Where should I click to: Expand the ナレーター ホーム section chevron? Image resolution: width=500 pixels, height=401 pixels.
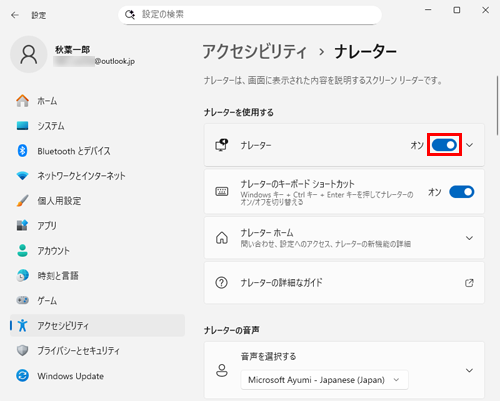(x=469, y=238)
